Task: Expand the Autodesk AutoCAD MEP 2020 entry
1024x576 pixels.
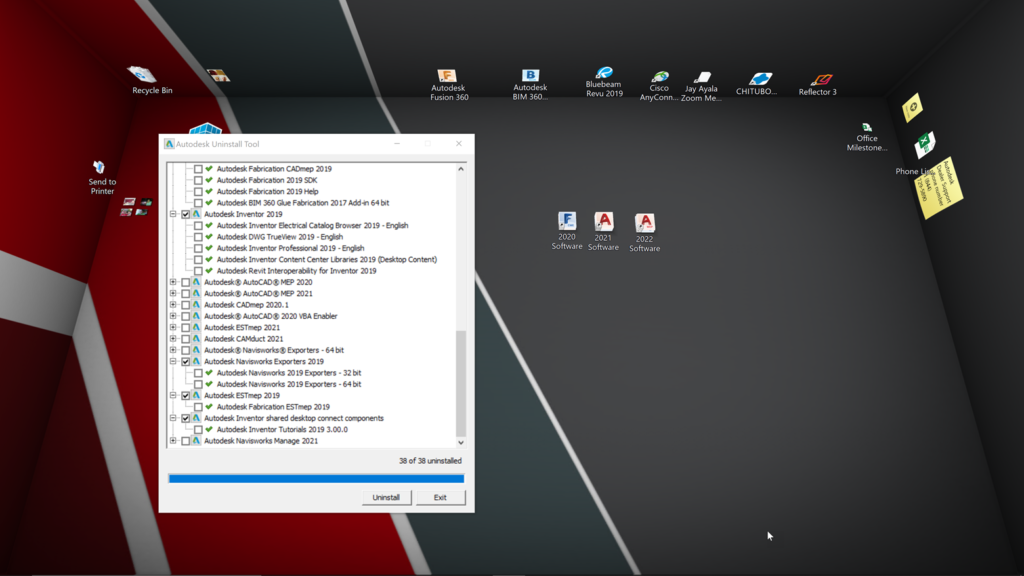Action: (x=173, y=281)
